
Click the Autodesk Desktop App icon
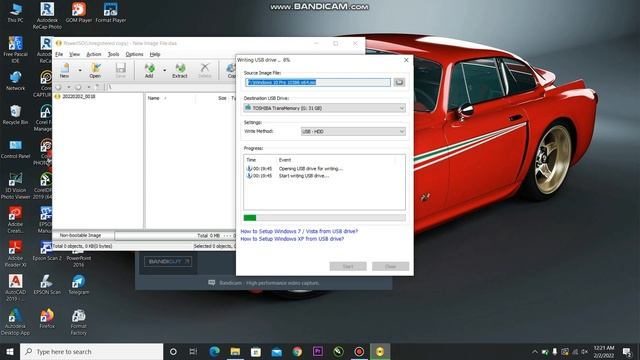coord(15,322)
